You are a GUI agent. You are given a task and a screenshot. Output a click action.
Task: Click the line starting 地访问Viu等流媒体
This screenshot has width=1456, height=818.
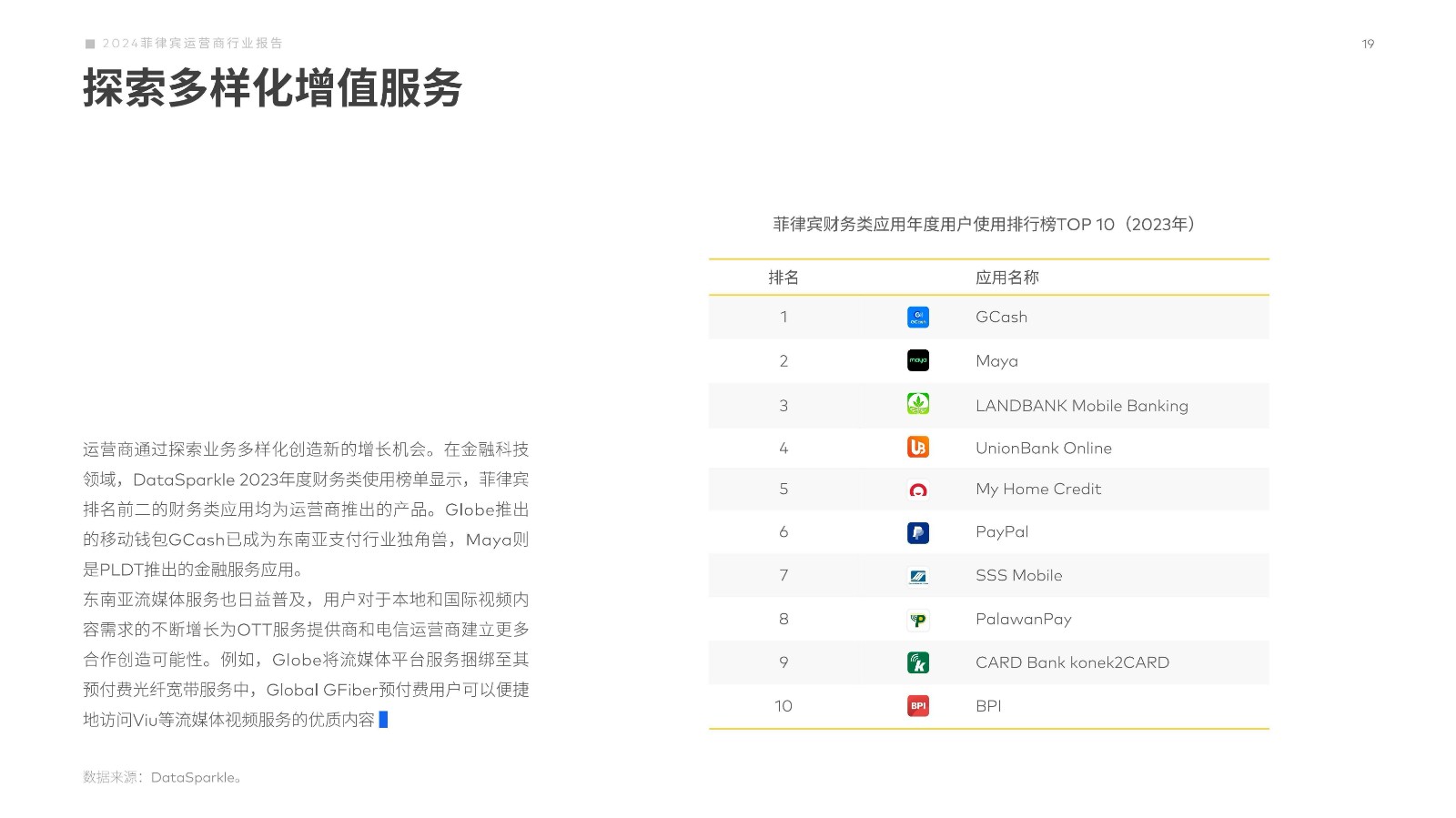point(229,720)
